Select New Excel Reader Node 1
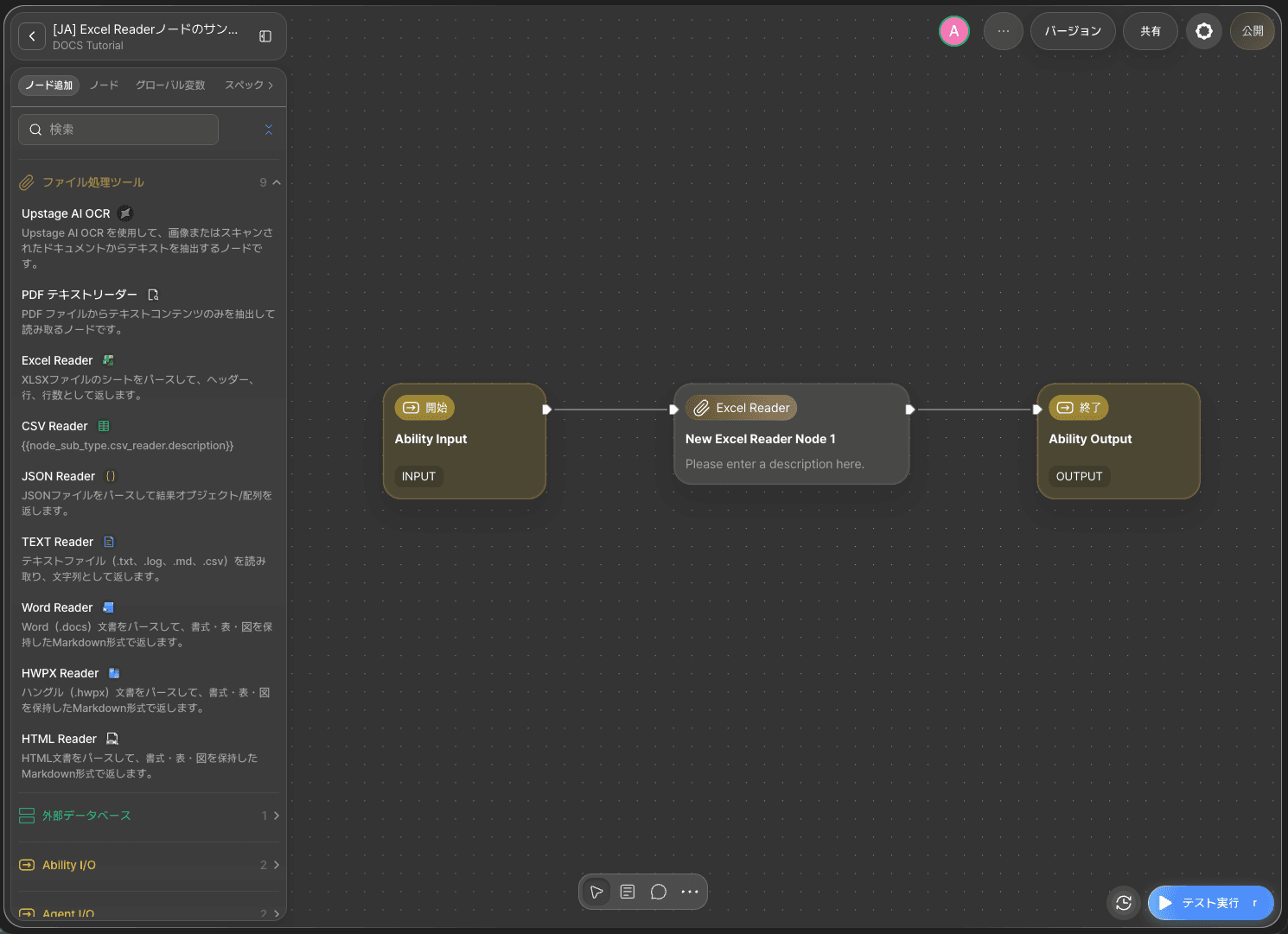This screenshot has width=1288, height=934. click(x=791, y=434)
